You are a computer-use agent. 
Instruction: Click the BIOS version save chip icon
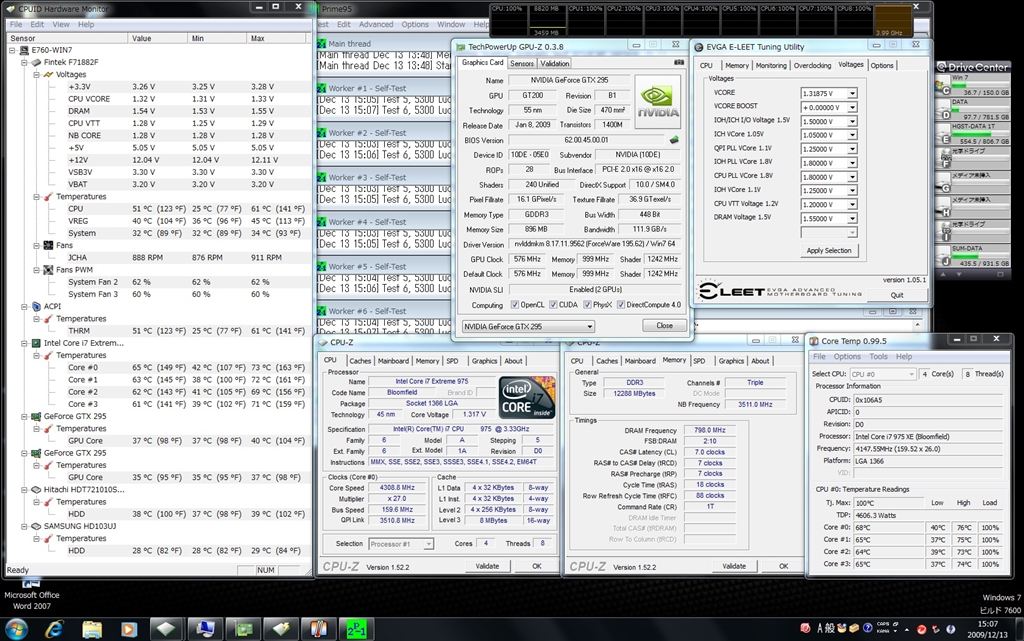tap(674, 140)
